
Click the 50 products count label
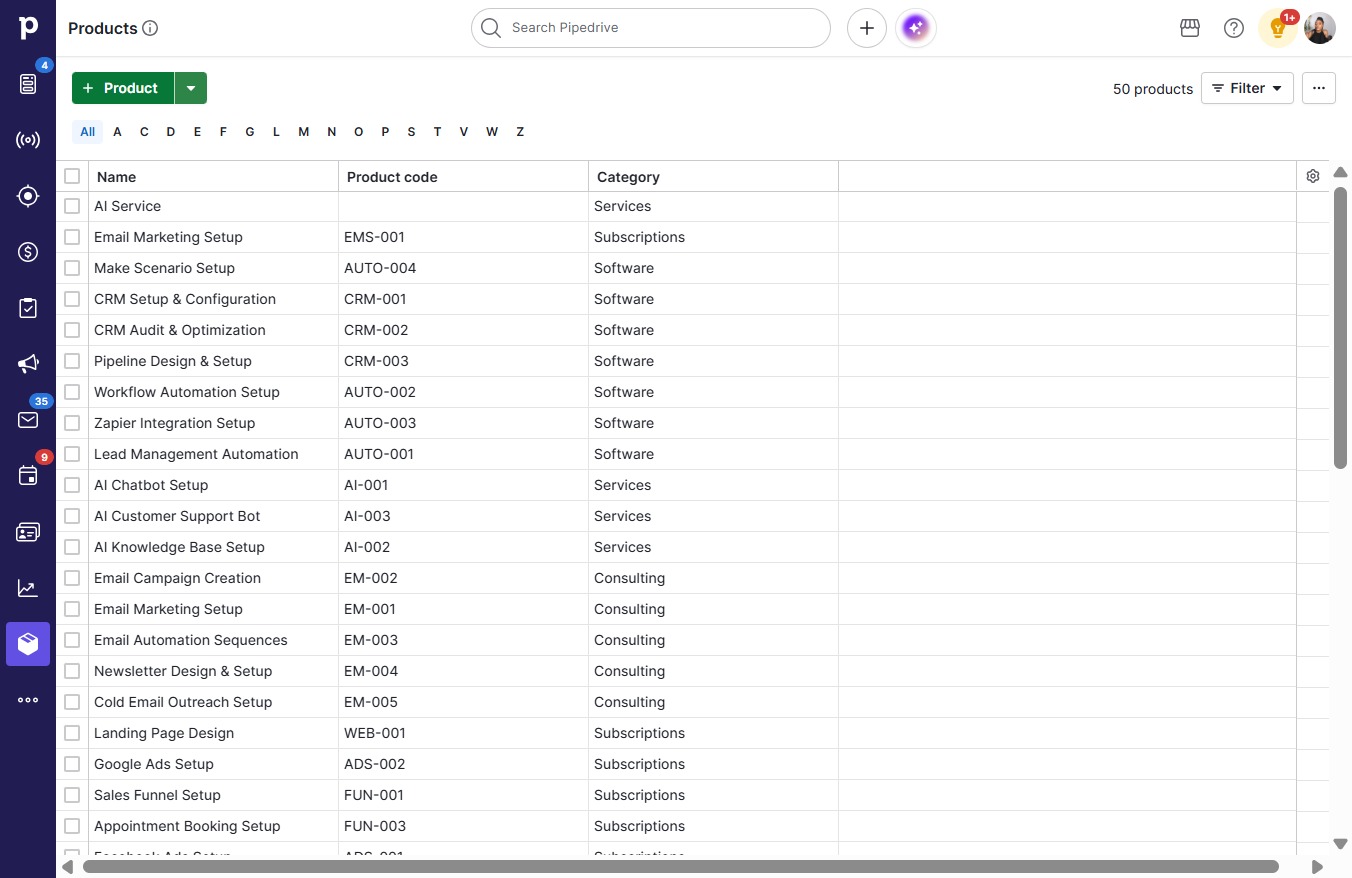tap(1153, 89)
